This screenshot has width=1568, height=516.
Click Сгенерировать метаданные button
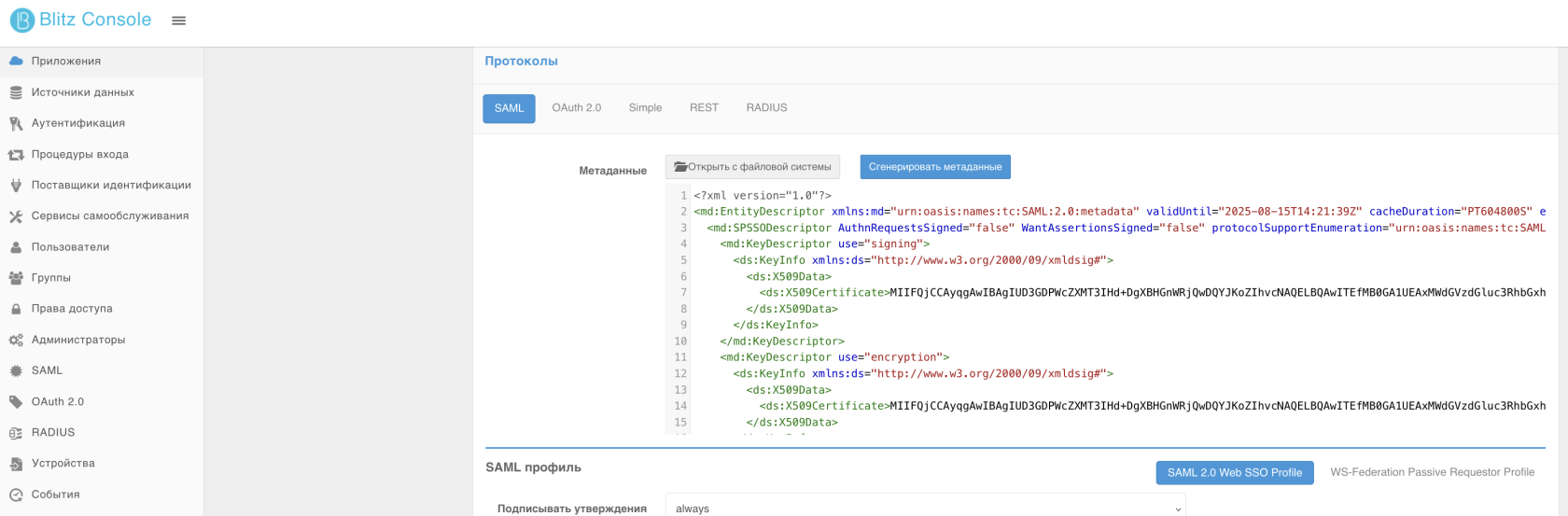[935, 167]
